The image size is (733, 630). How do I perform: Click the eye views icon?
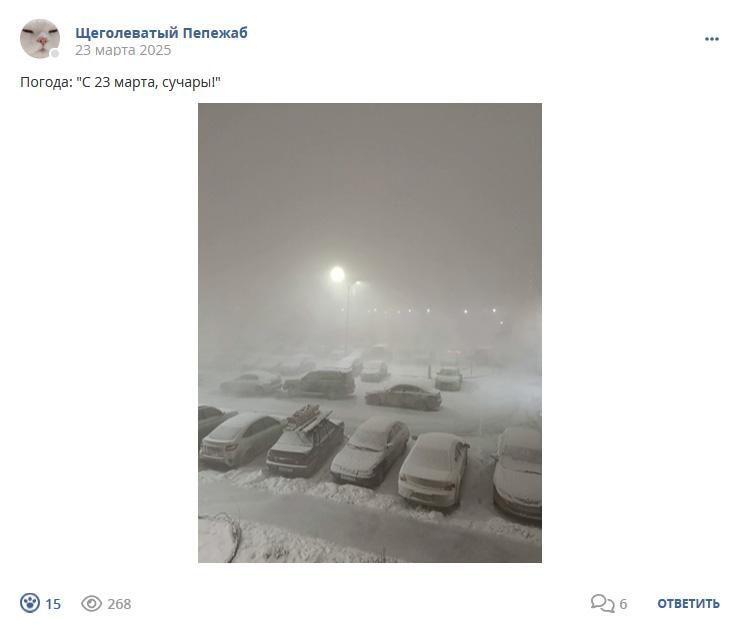click(x=91, y=603)
